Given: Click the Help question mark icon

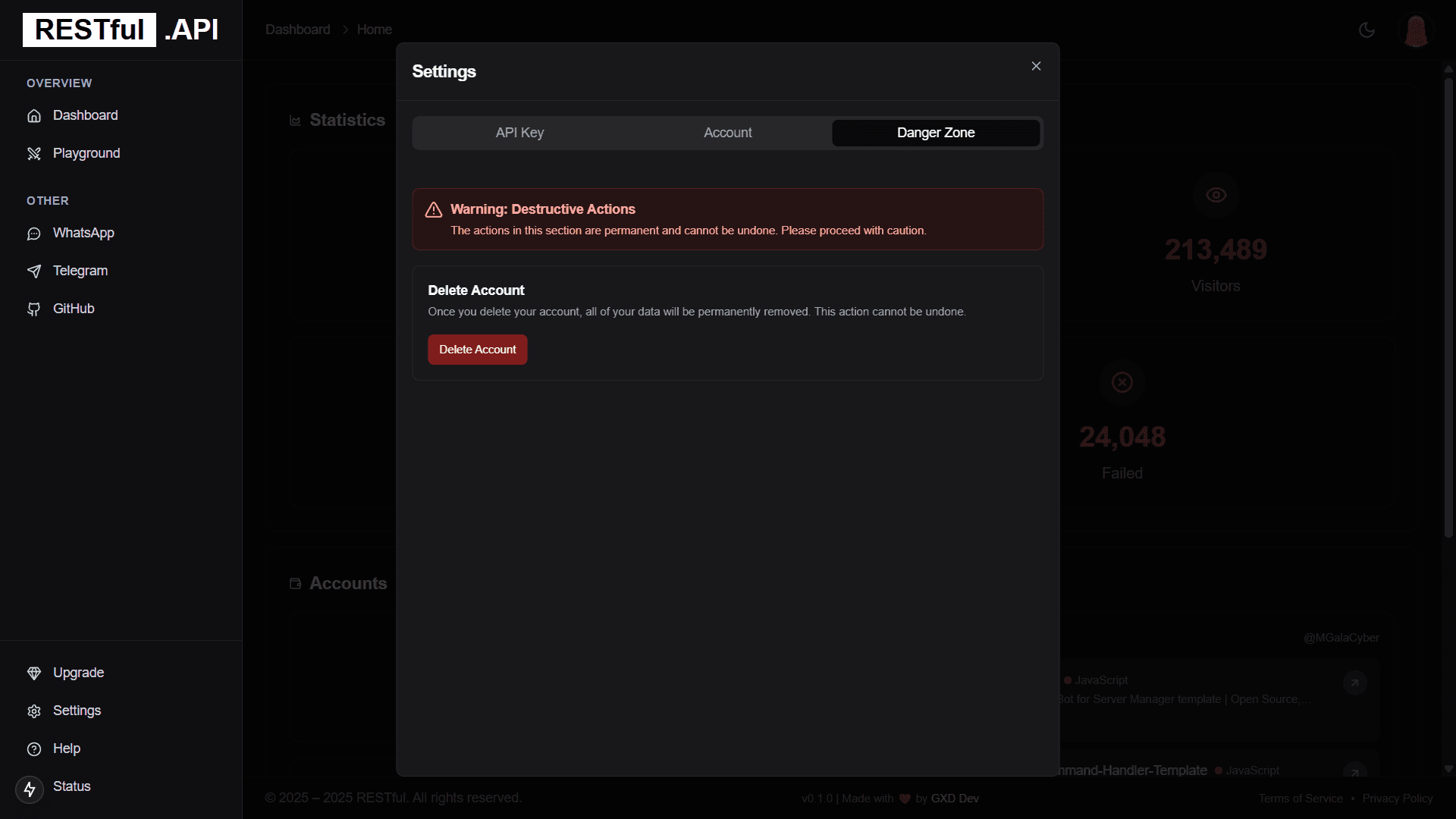Looking at the screenshot, I should point(34,749).
